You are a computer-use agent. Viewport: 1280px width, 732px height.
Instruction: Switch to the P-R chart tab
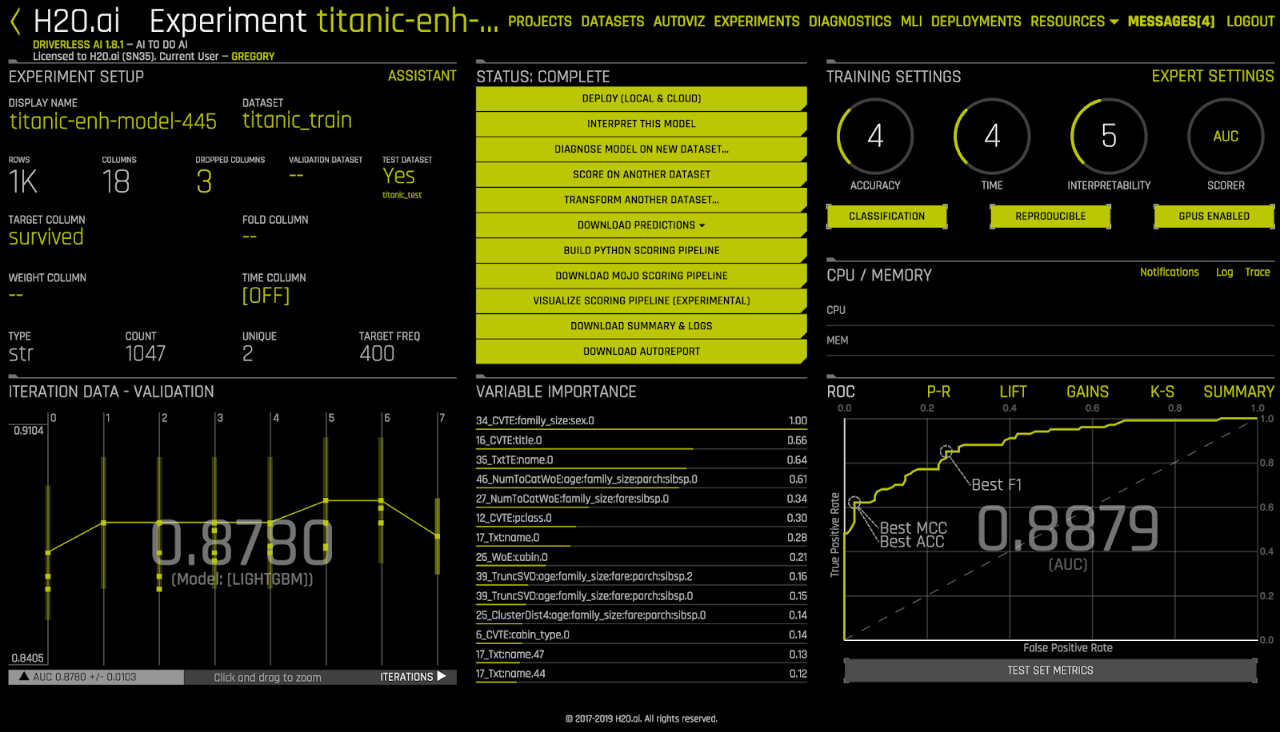938,392
